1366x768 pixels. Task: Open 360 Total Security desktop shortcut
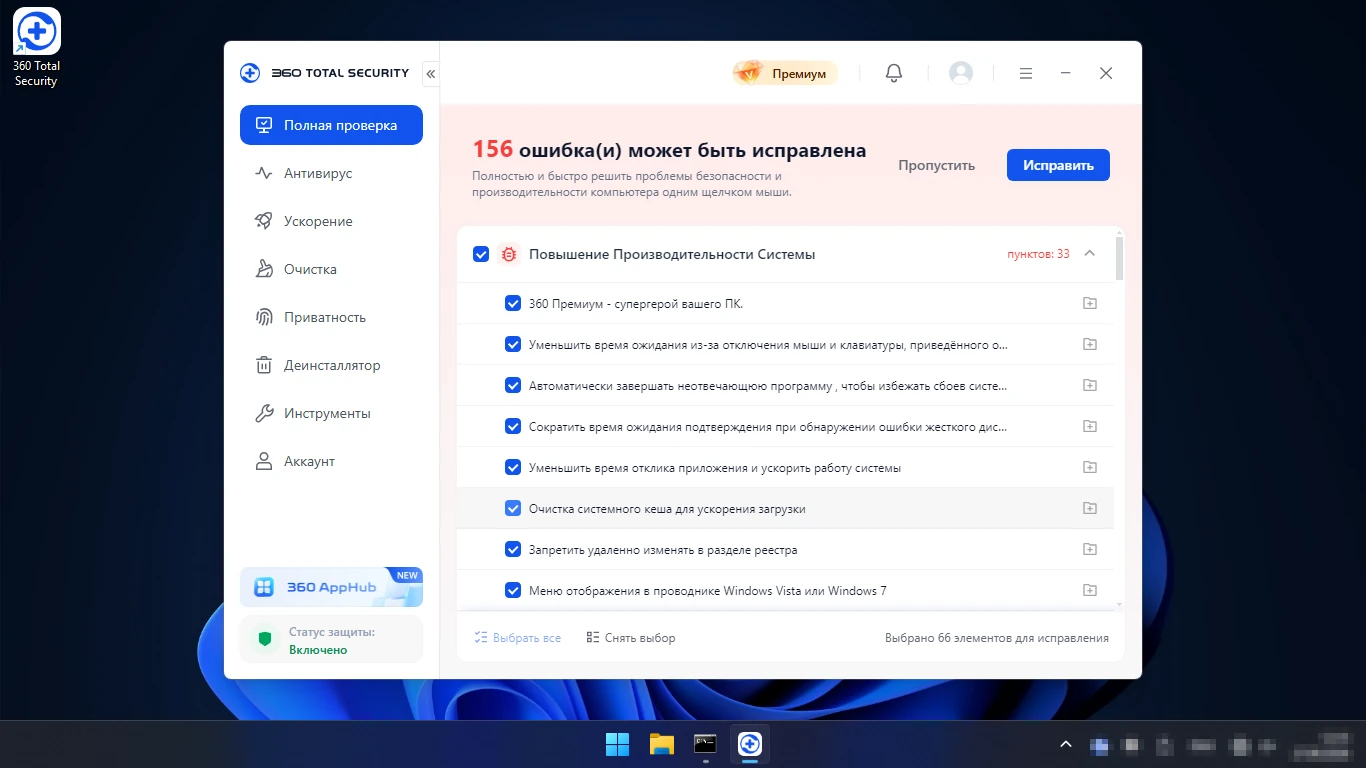[x=36, y=47]
